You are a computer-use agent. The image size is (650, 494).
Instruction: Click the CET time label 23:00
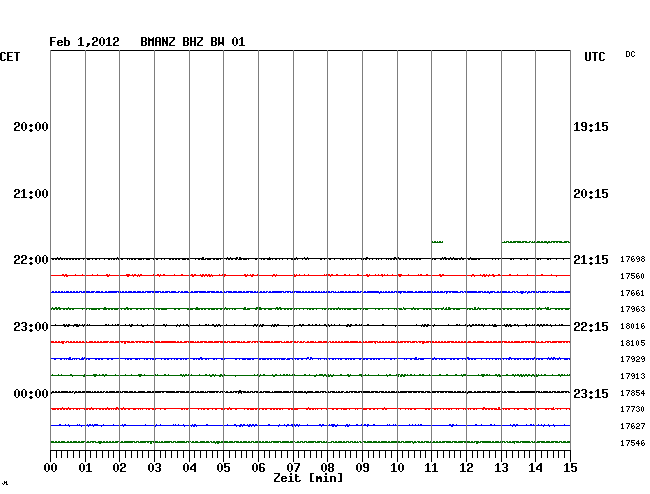31,327
